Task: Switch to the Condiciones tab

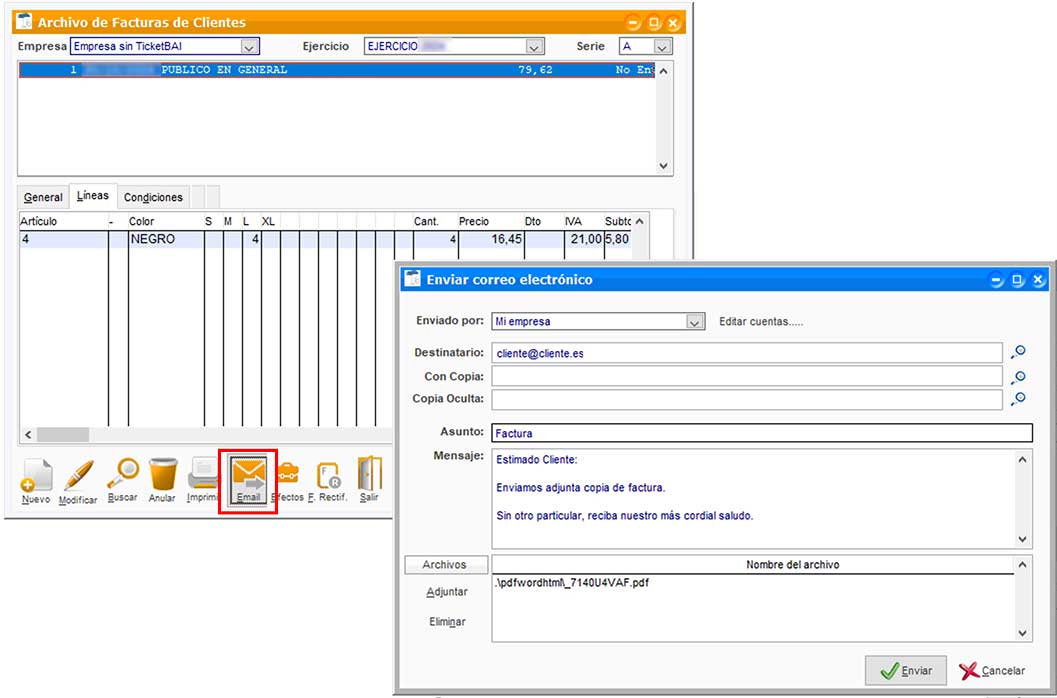Action: click(x=153, y=198)
